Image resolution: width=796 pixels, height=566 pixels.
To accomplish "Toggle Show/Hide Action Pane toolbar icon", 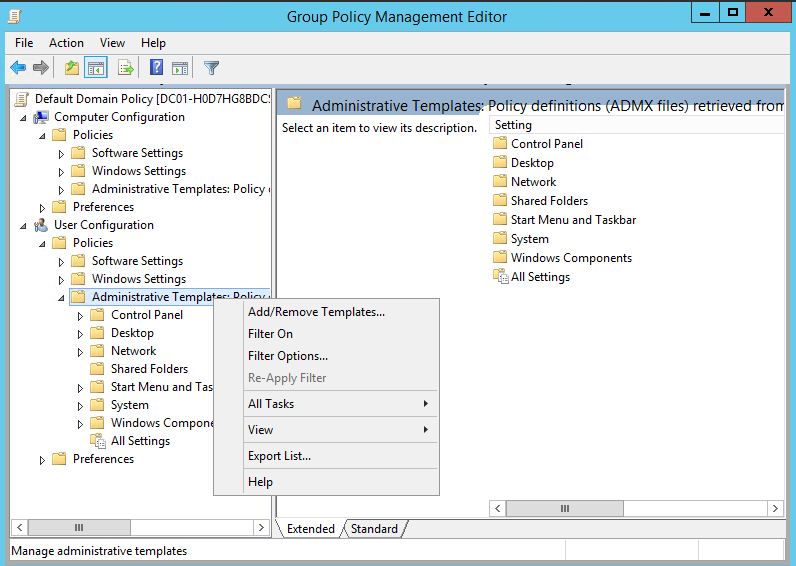I will [180, 68].
